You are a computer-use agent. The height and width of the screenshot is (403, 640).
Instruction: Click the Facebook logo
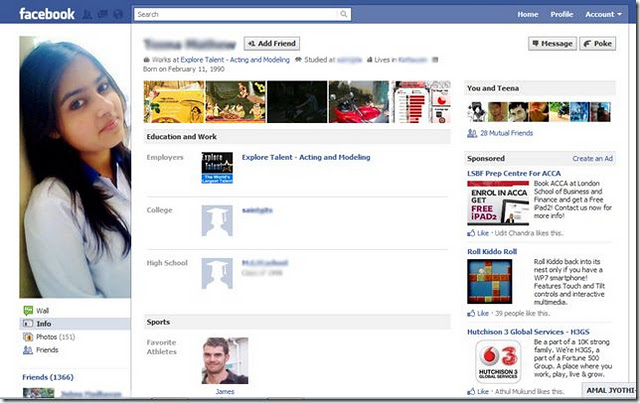[47, 14]
